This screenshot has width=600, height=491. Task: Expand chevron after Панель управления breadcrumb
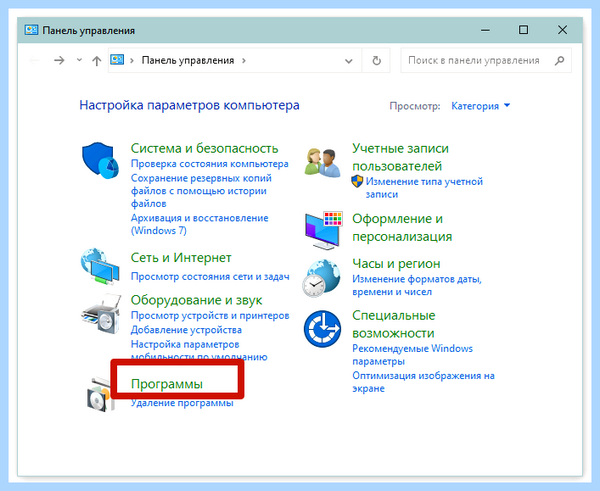tap(244, 60)
